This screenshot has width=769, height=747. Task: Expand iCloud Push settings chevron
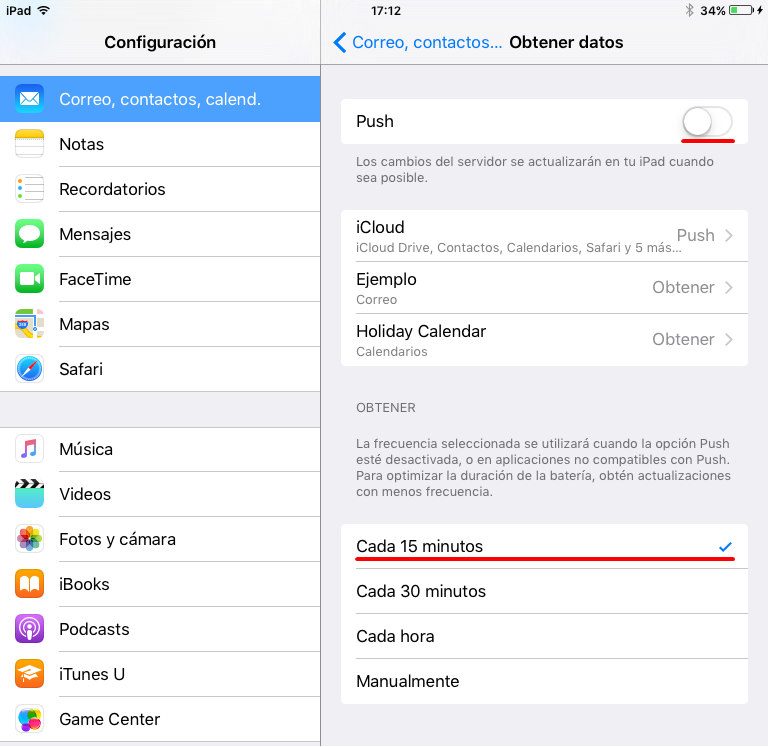click(729, 235)
